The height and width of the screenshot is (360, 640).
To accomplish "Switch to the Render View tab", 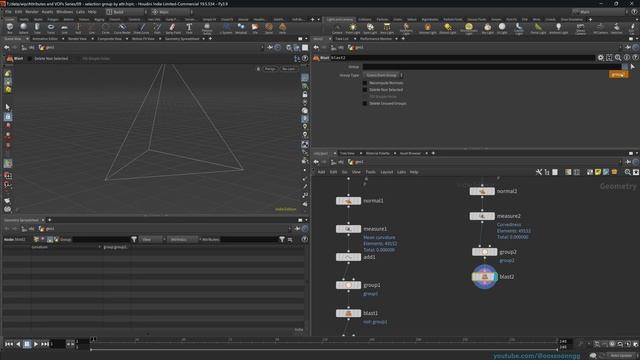I will [x=77, y=39].
